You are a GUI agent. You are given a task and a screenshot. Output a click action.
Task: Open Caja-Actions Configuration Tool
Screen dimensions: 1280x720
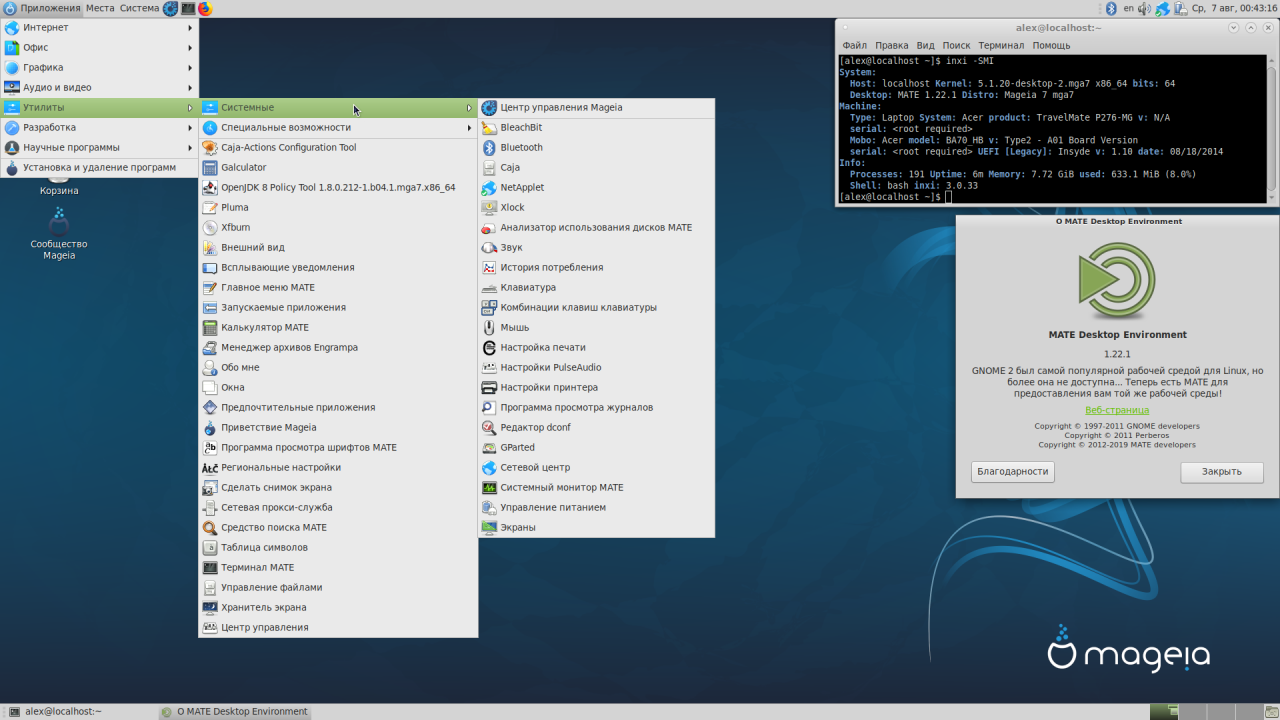pos(338,147)
